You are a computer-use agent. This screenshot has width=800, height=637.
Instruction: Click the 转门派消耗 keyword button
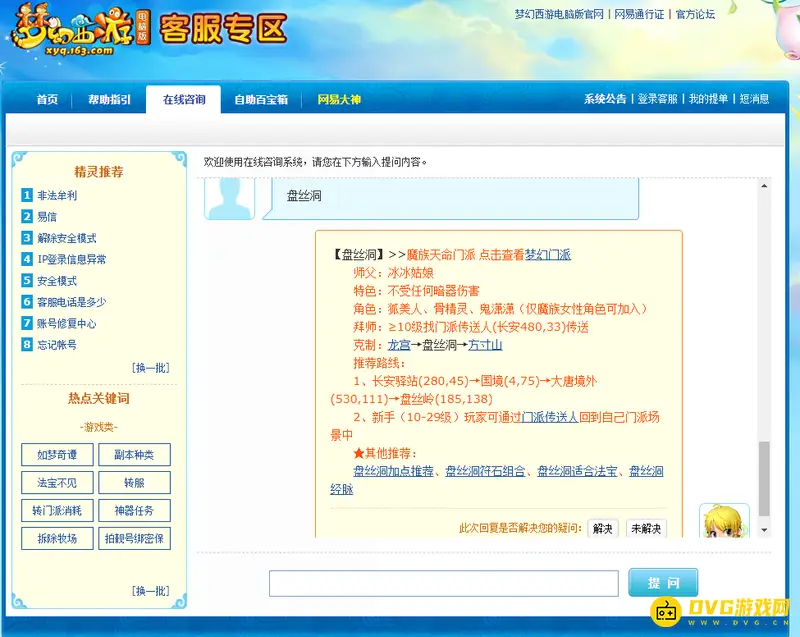coord(57,511)
